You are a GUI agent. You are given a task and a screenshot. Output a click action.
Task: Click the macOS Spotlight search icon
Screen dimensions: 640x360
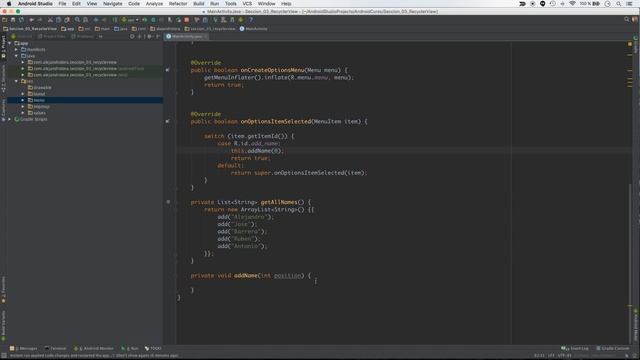618,4
